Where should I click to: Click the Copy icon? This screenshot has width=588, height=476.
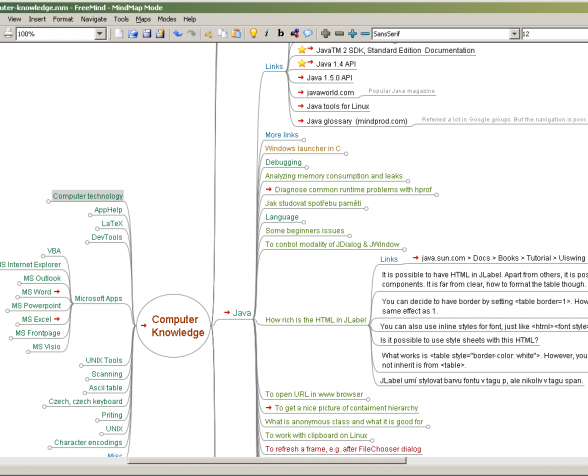[x=223, y=33]
